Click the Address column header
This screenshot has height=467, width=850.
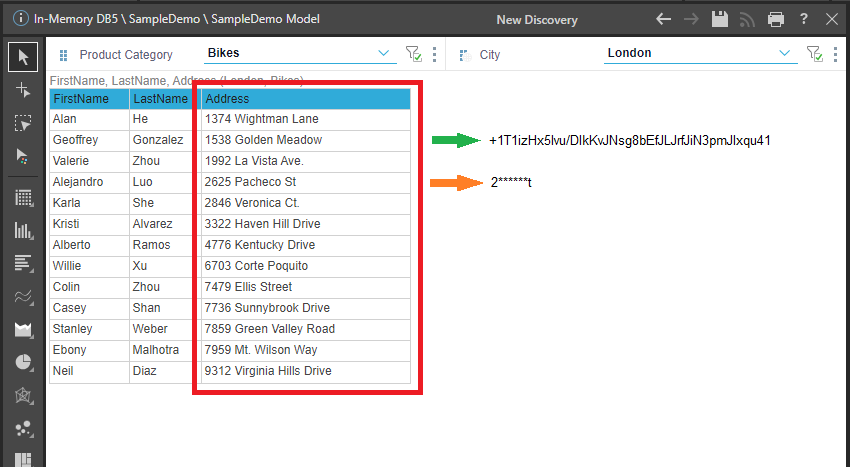pos(305,99)
